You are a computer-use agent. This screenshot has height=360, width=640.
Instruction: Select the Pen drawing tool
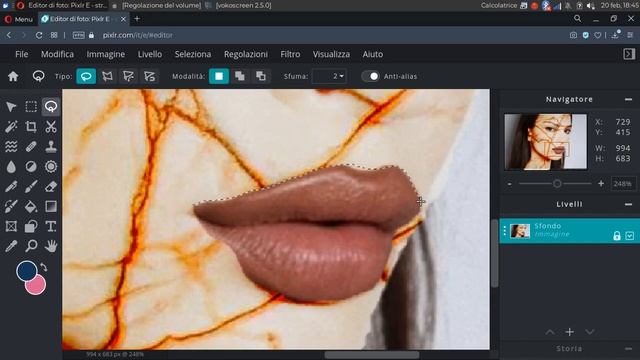pyautogui.click(x=11, y=187)
